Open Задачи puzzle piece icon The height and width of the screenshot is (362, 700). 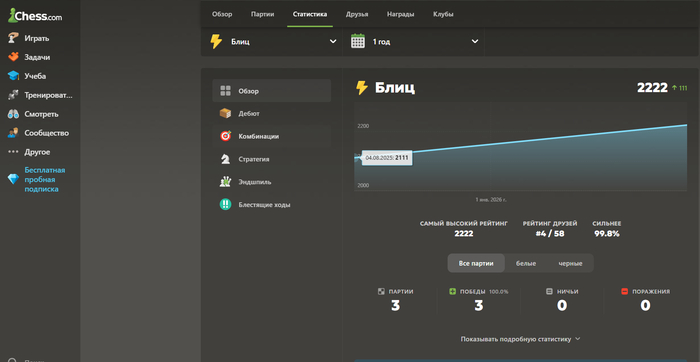[x=13, y=57]
